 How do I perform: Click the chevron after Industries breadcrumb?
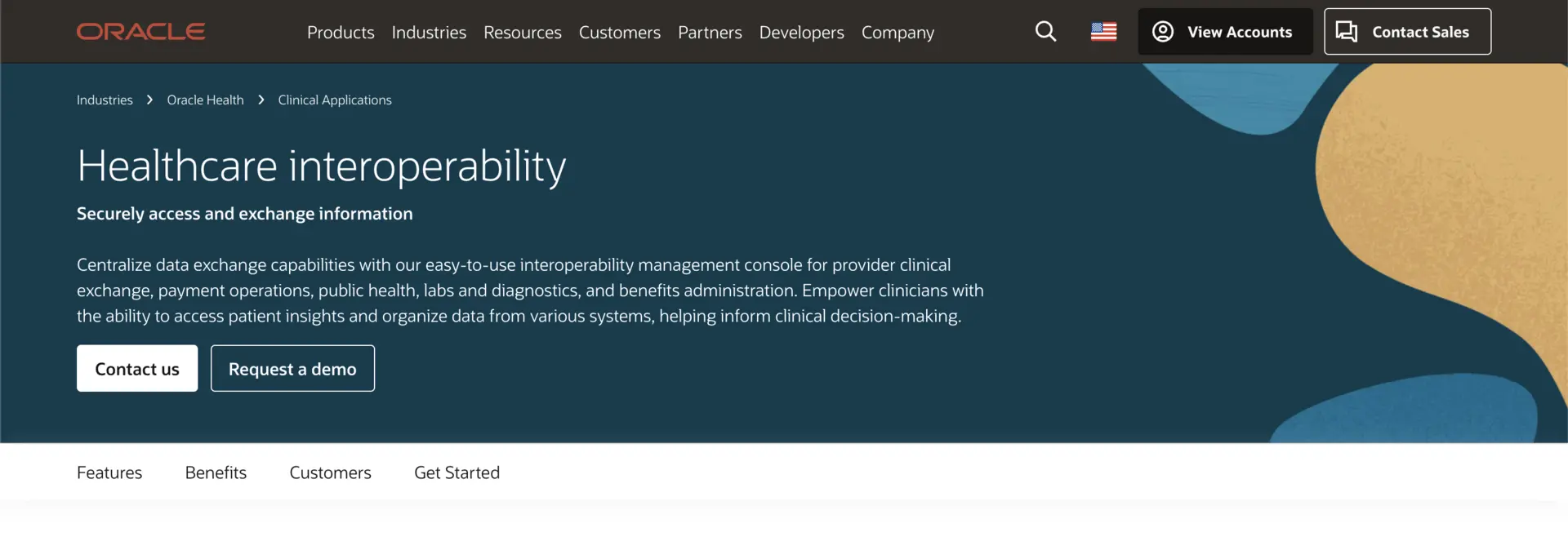[x=149, y=99]
